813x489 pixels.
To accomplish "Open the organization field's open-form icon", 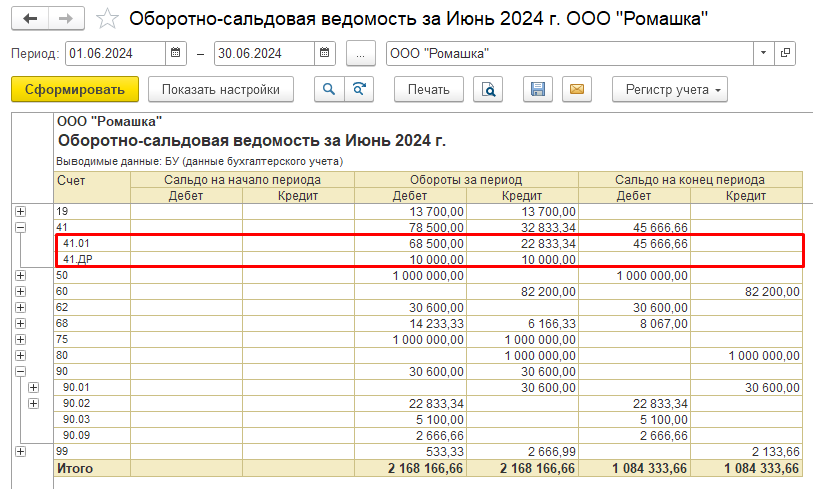I will tap(785, 53).
